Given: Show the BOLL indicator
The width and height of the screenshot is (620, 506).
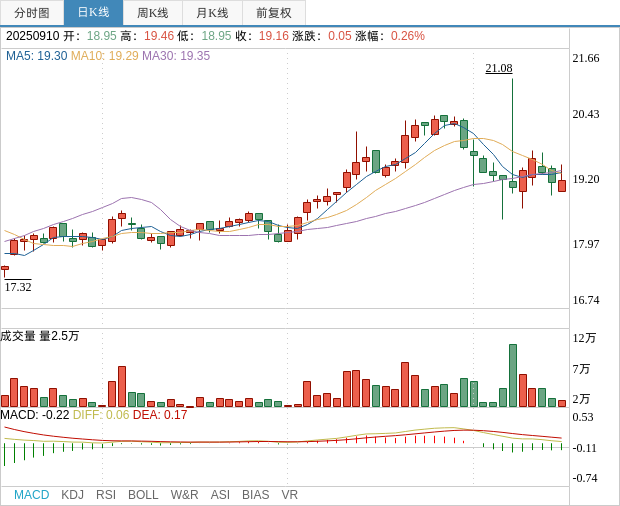Looking at the screenshot, I should click(143, 495).
